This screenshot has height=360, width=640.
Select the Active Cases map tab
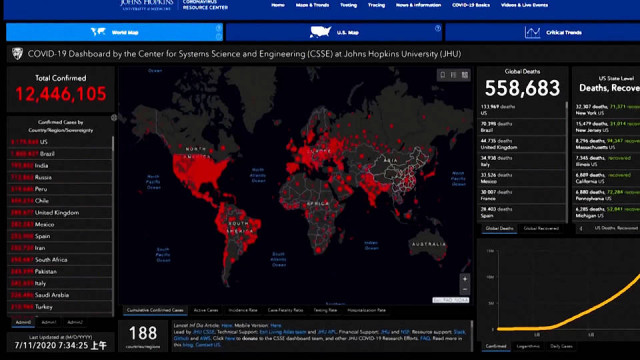coord(206,310)
